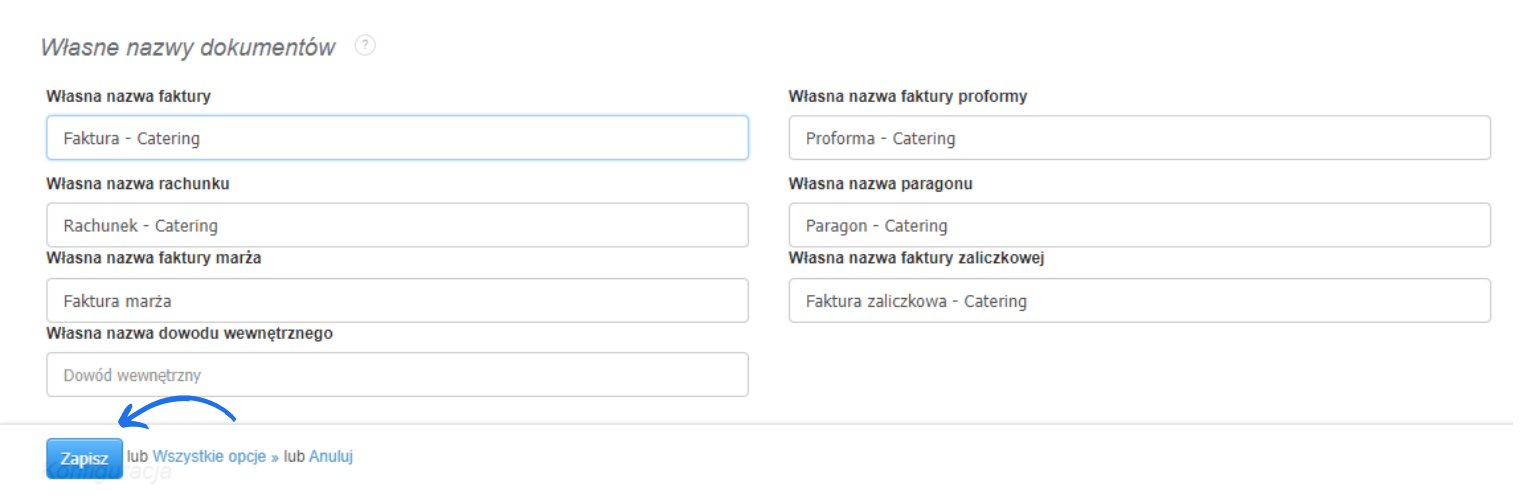The image size is (1526, 495).
Task: Focus the Faktura marża input field
Action: 397,300
